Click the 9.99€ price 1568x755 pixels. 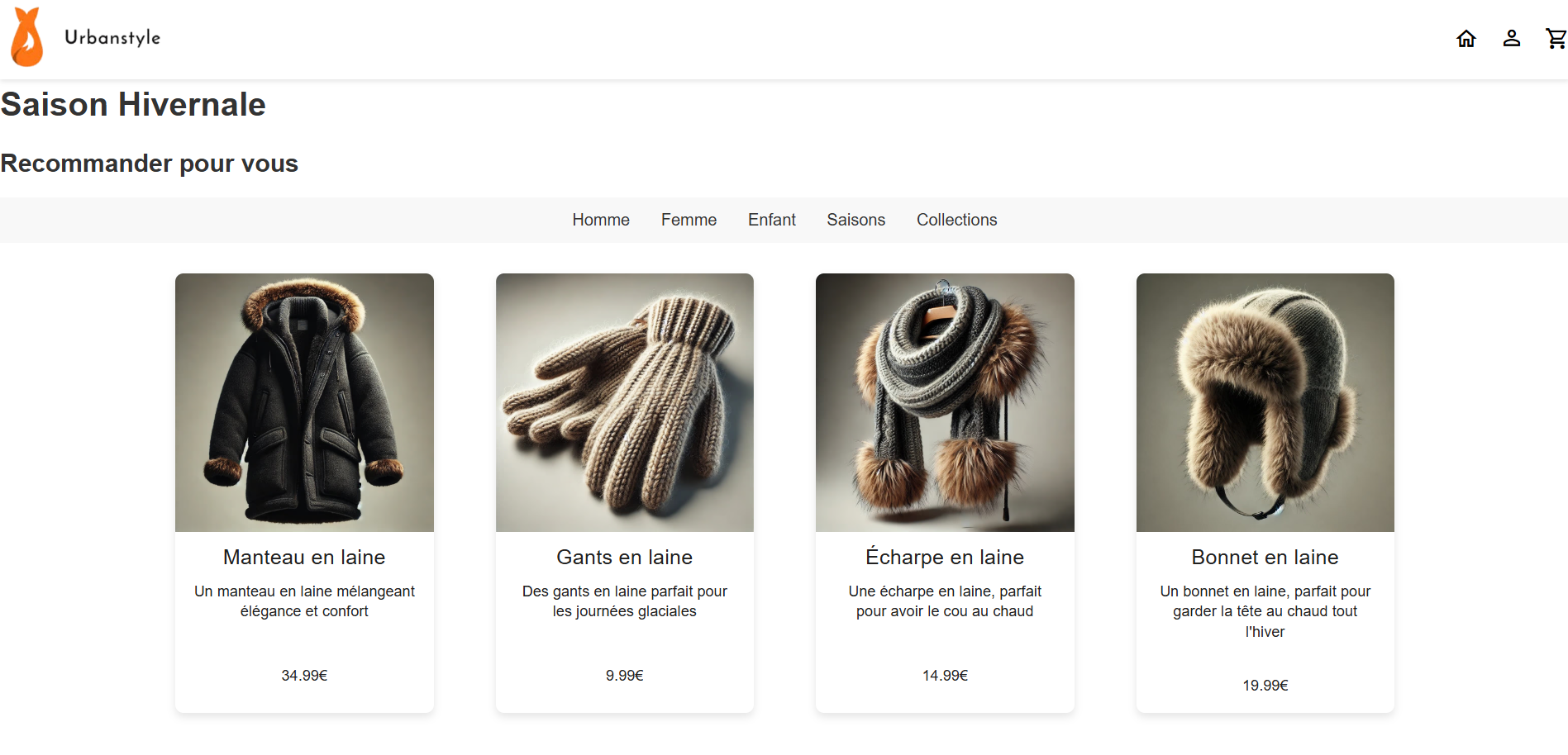click(x=625, y=676)
